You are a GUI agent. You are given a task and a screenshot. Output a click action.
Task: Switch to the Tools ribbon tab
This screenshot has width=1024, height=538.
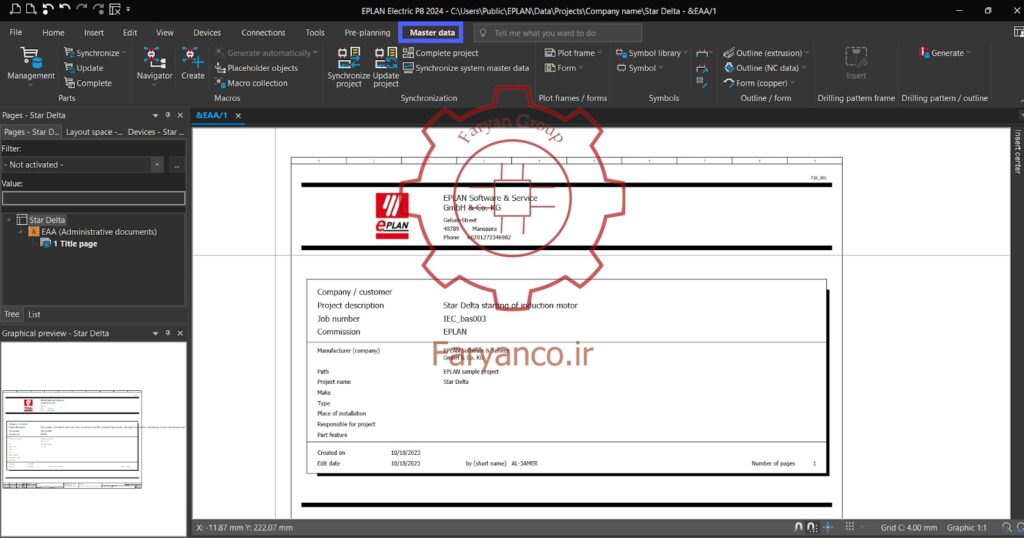315,33
